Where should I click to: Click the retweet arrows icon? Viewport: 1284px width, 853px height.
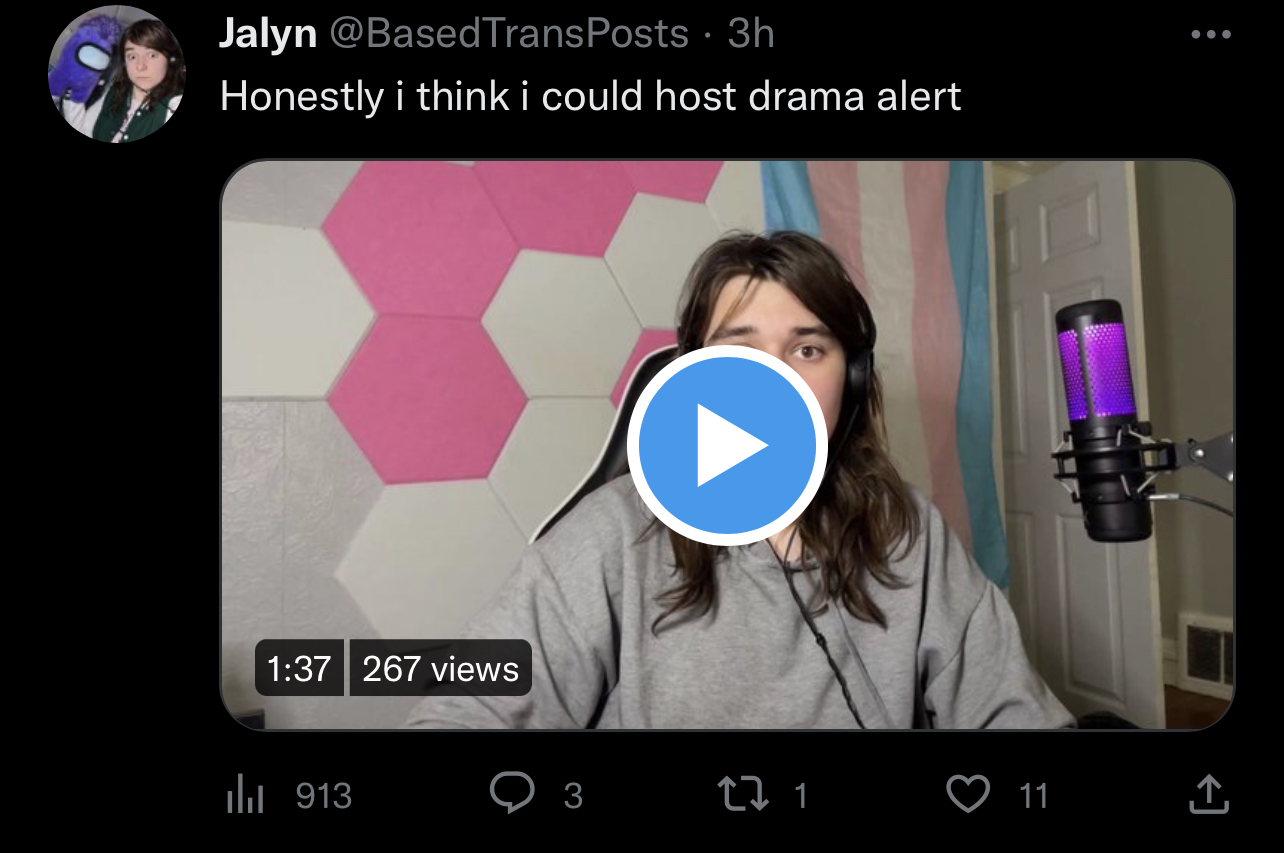click(x=744, y=795)
